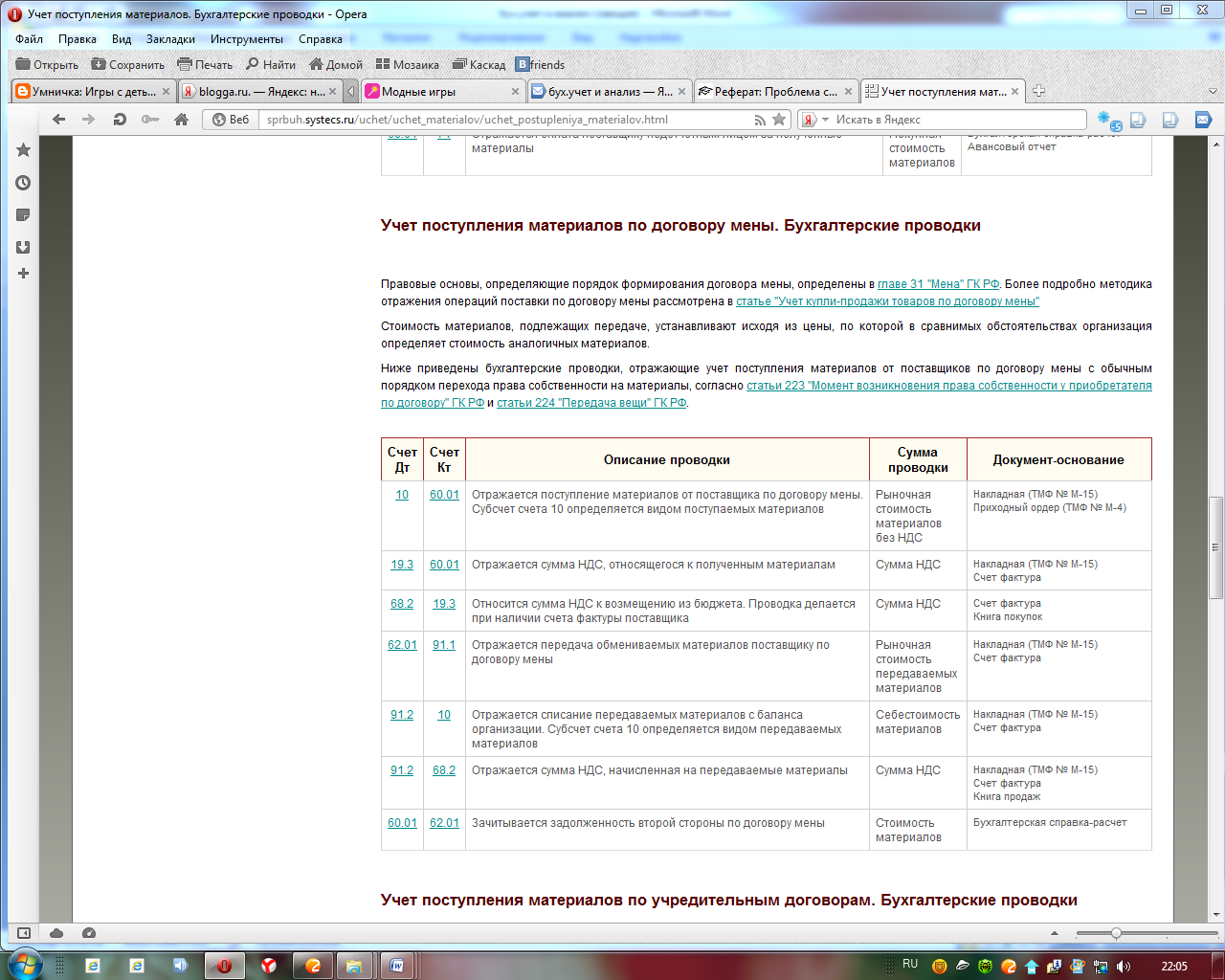Open the Notes panel in the sidebar
This screenshot has height=980, width=1225.
coord(24,215)
